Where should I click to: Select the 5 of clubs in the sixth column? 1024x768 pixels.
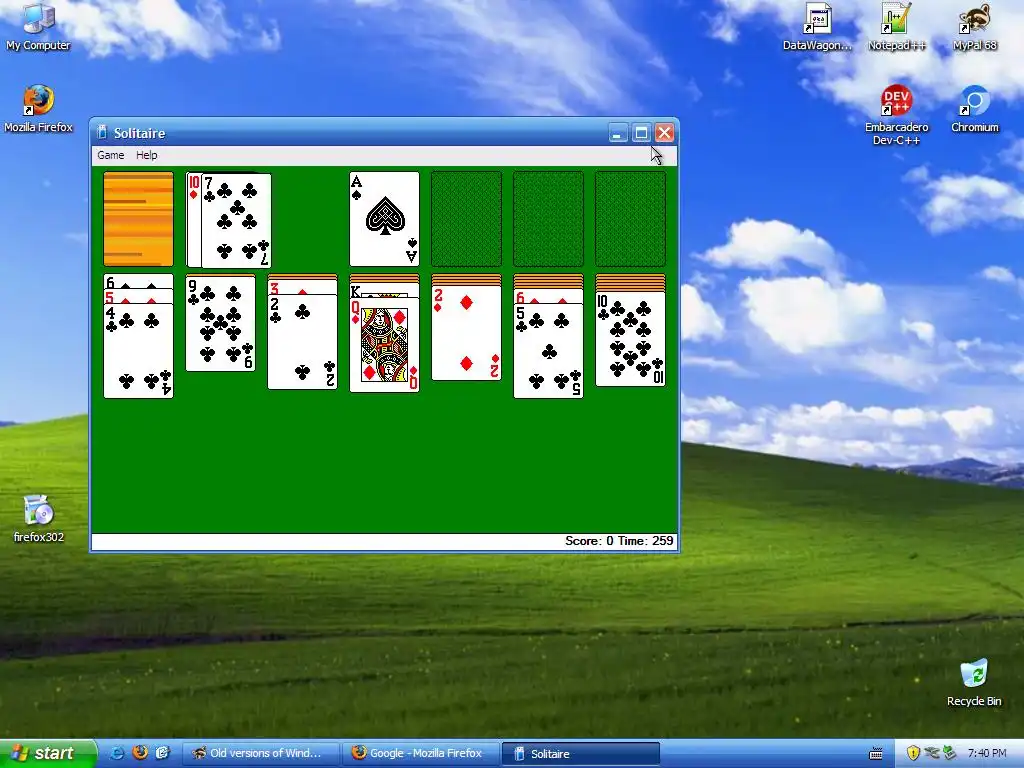(x=549, y=351)
